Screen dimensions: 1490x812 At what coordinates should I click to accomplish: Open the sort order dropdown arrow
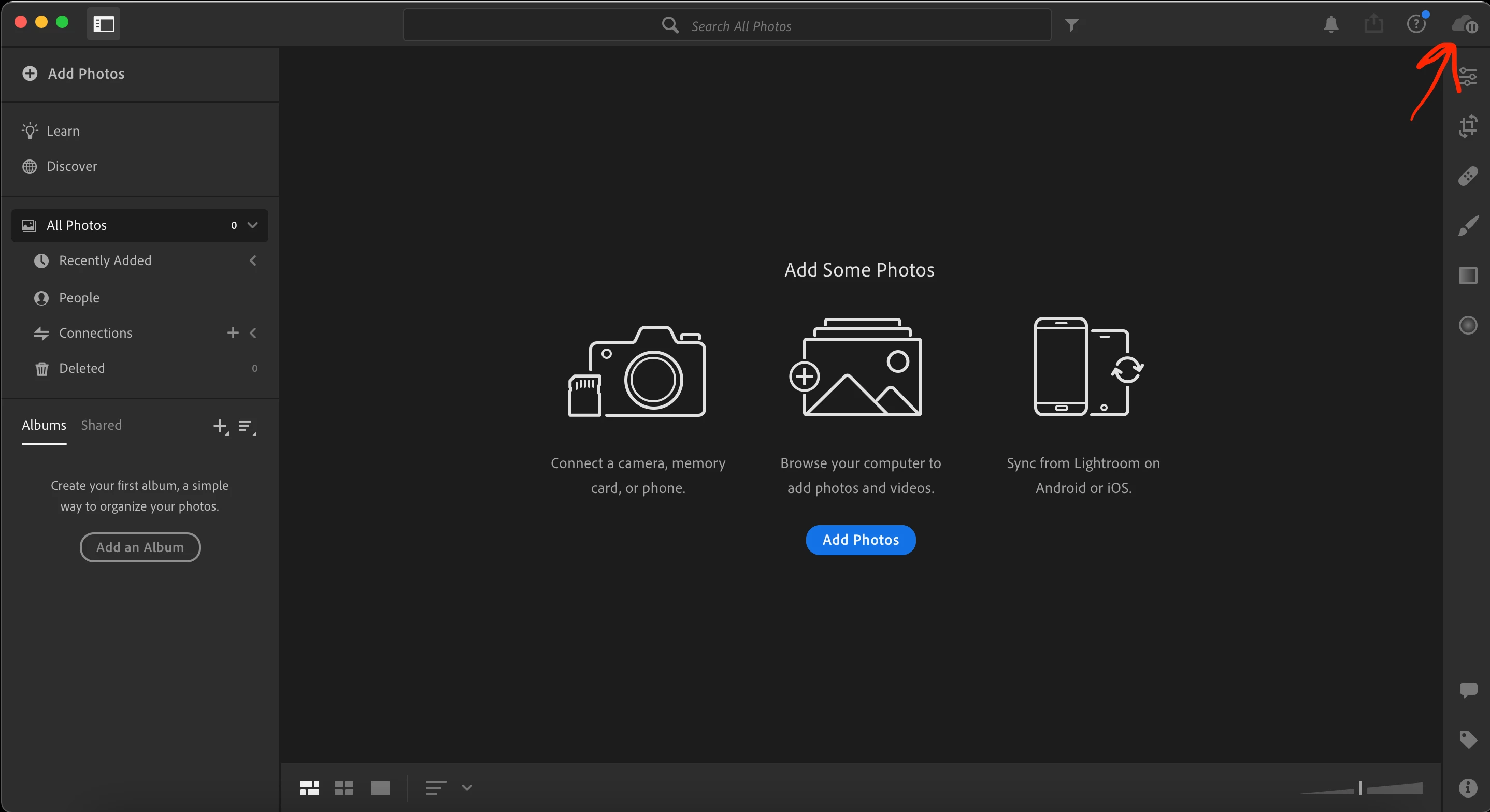(x=467, y=788)
